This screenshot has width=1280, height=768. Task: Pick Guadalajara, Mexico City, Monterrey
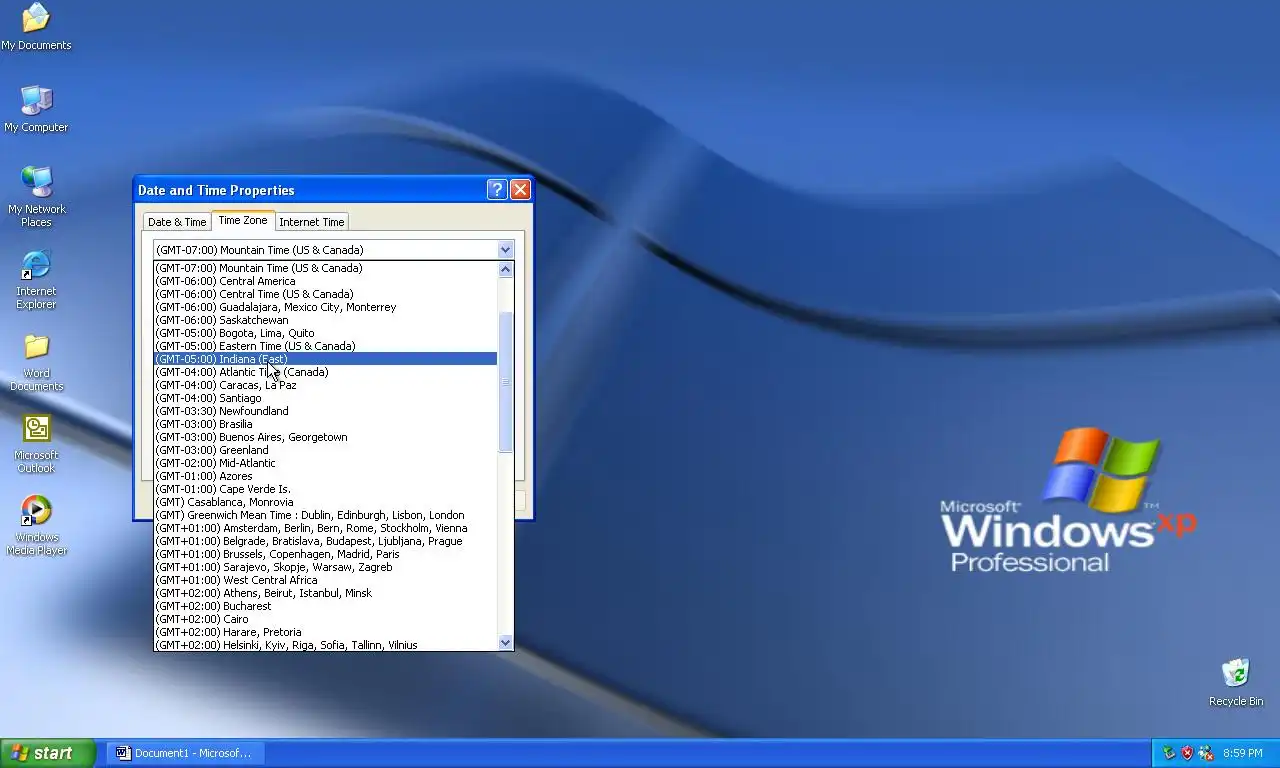pyautogui.click(x=325, y=307)
